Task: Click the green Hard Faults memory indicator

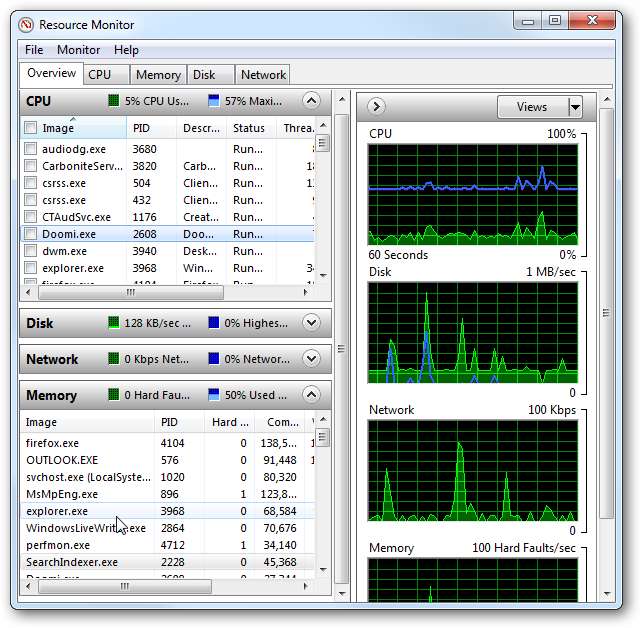Action: click(114, 395)
